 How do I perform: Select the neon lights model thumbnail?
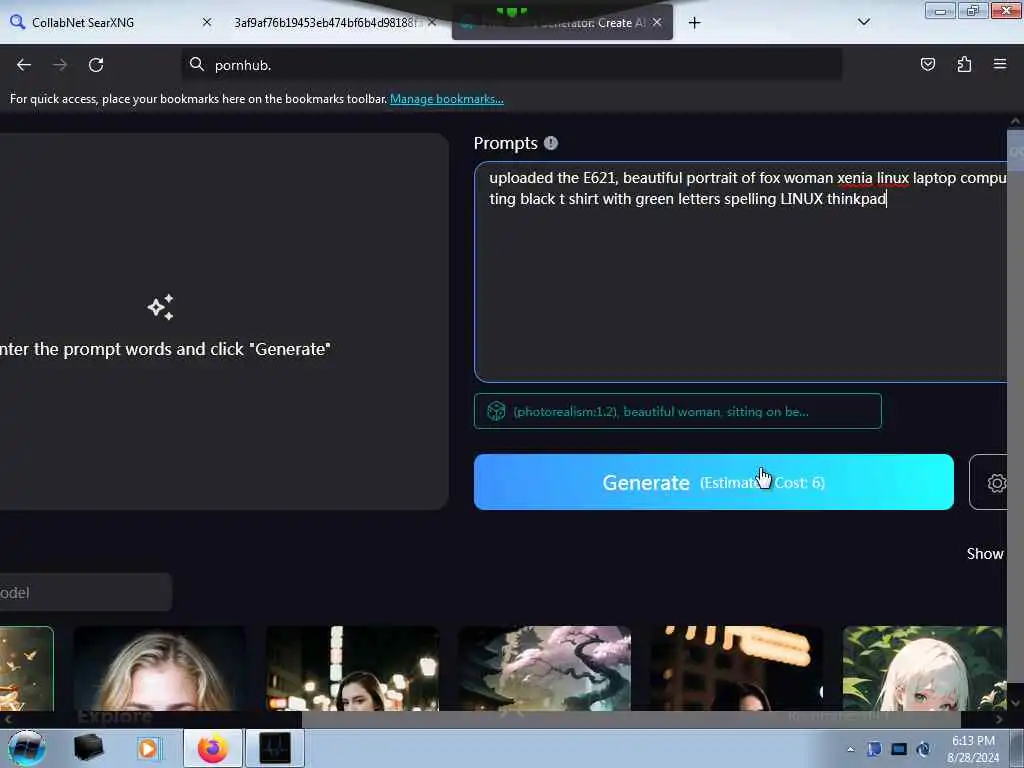(x=736, y=668)
